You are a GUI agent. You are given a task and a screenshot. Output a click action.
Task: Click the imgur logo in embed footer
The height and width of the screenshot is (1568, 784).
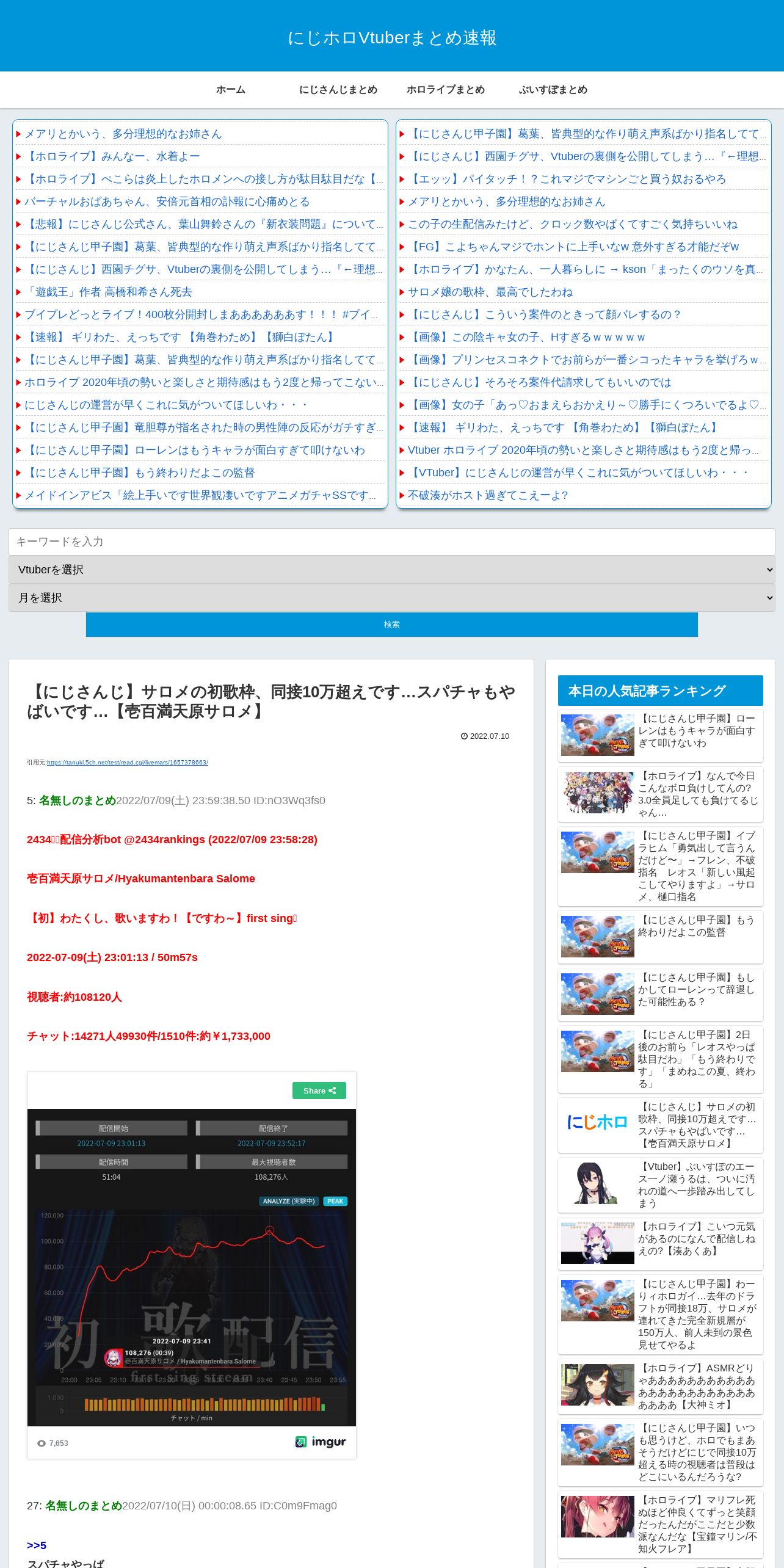(x=321, y=1442)
